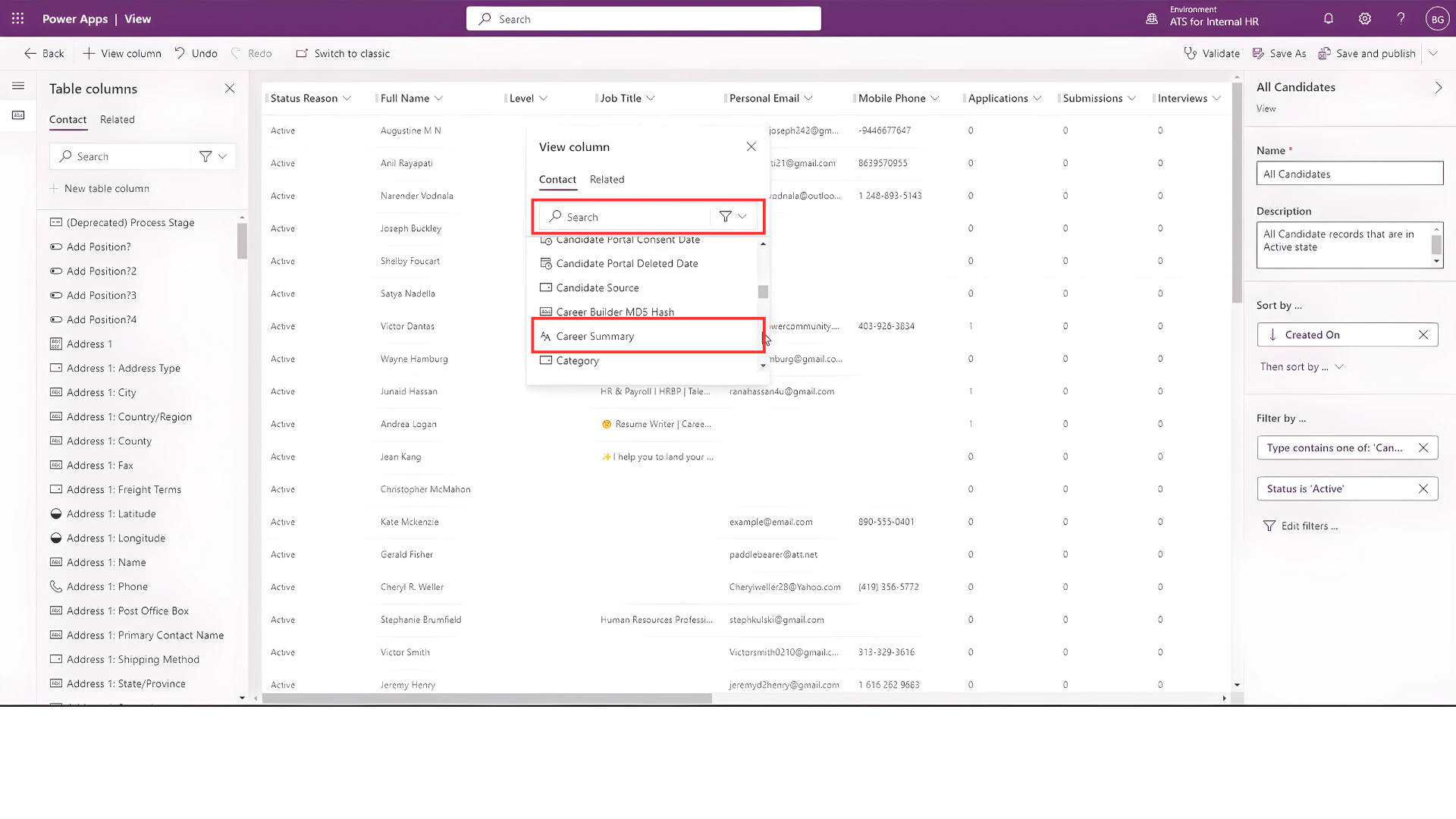Screen dimensions: 1456x819
Task: Open Submissions column header menu
Action: coord(1132,99)
